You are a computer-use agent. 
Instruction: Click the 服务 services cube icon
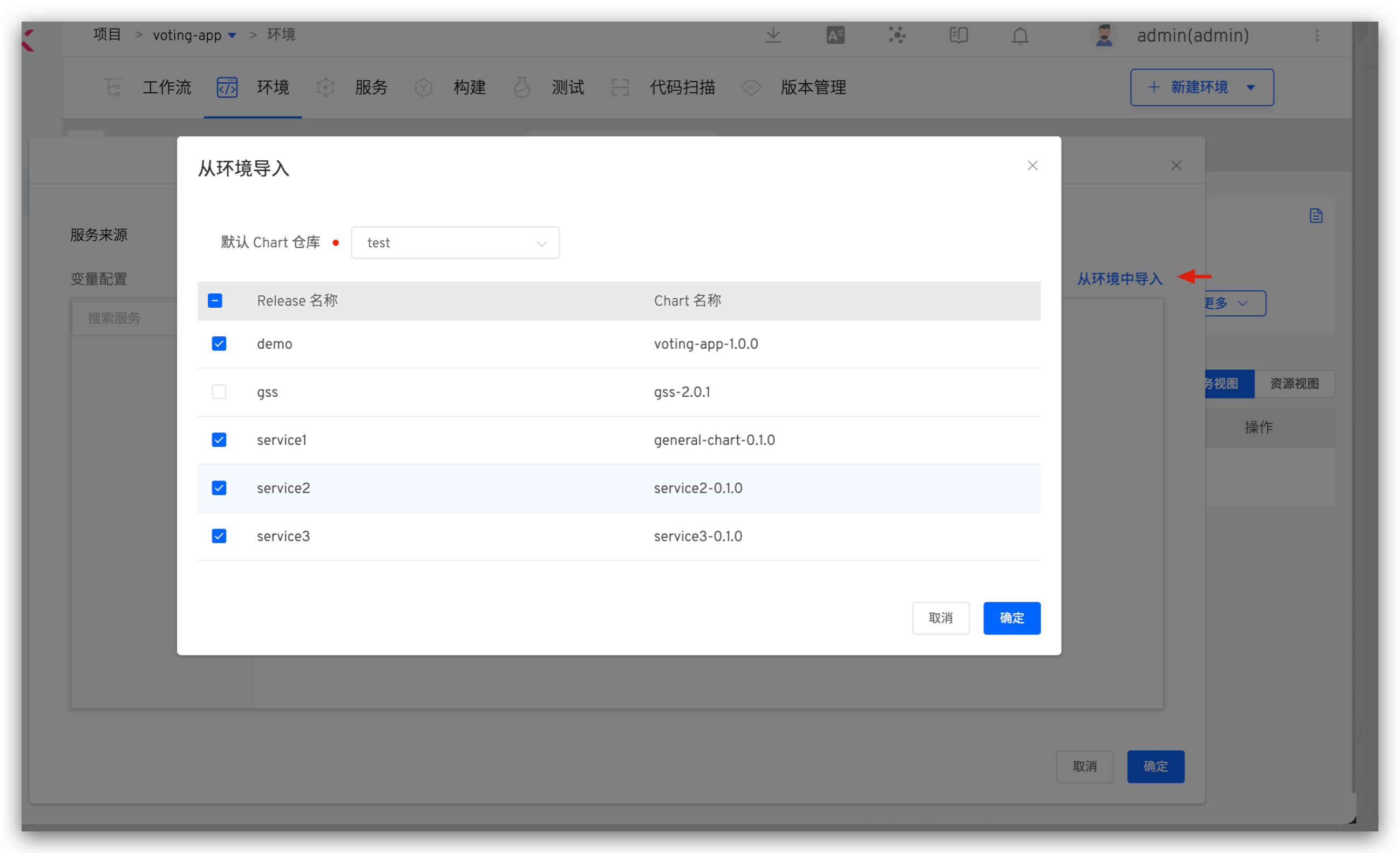click(325, 87)
